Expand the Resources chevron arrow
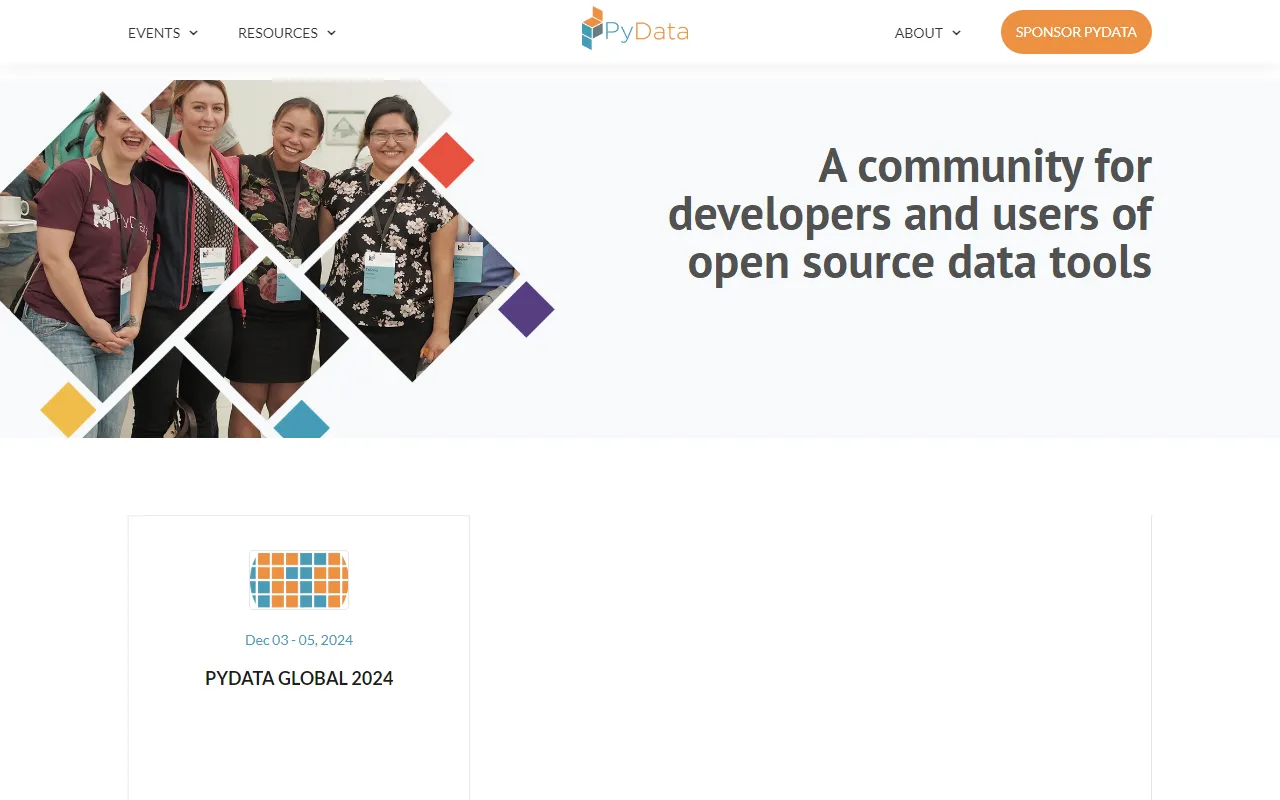The height and width of the screenshot is (800, 1280). (331, 33)
